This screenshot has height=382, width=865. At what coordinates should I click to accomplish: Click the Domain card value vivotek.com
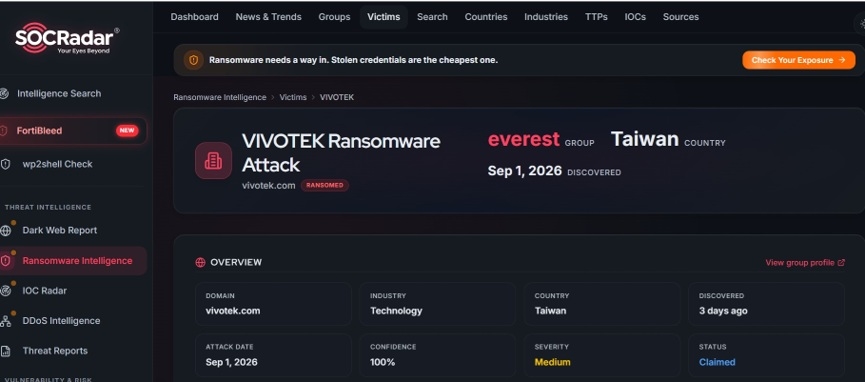point(233,311)
